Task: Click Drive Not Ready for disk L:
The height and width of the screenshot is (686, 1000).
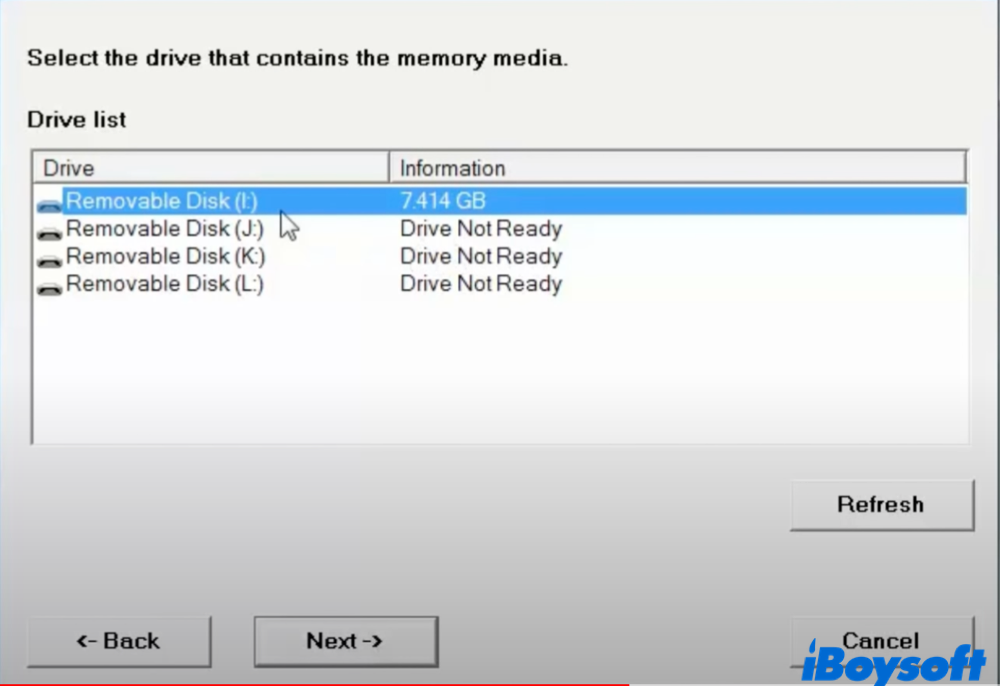Action: coord(481,285)
